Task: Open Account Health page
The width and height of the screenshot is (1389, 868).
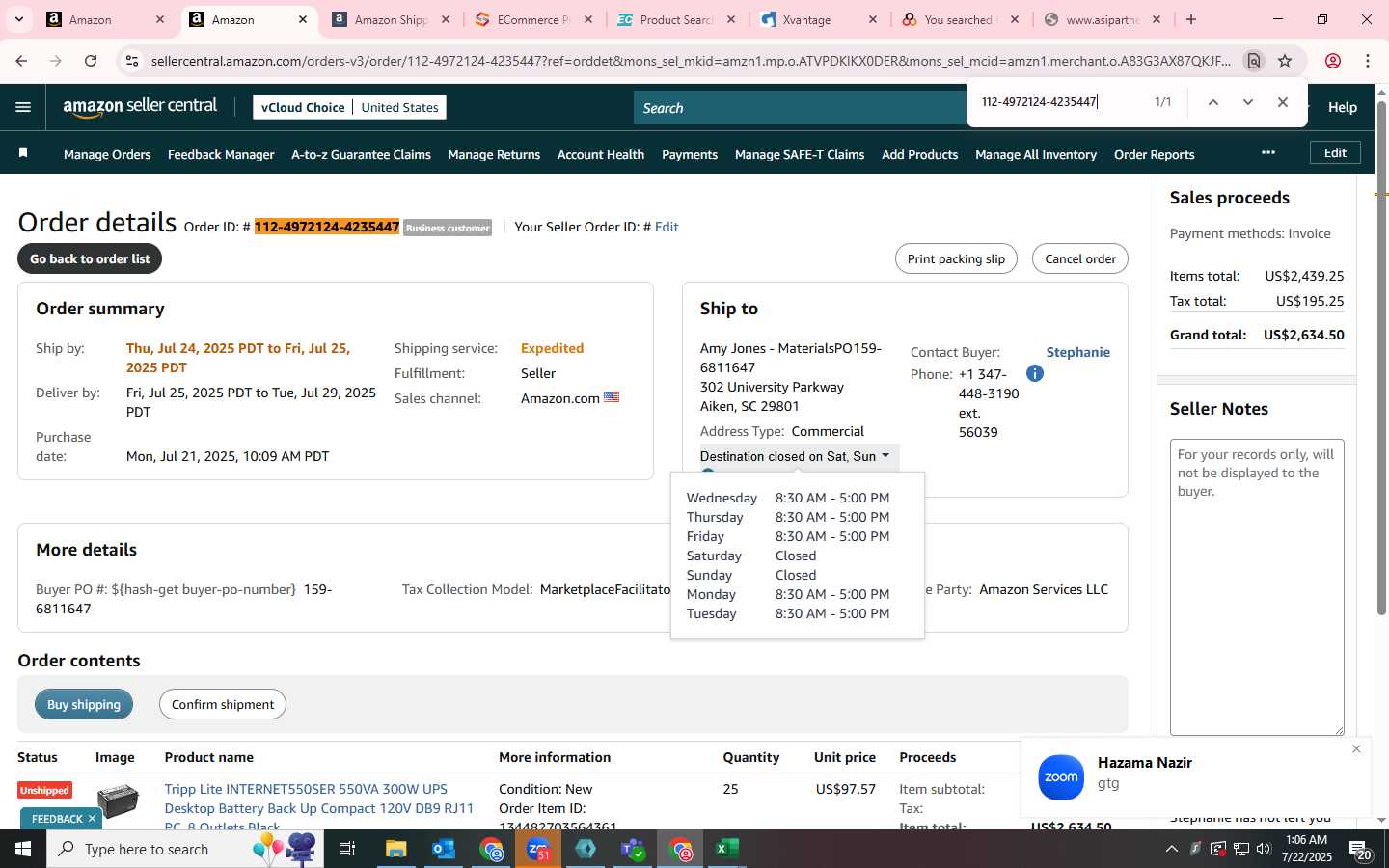Action: tap(601, 154)
